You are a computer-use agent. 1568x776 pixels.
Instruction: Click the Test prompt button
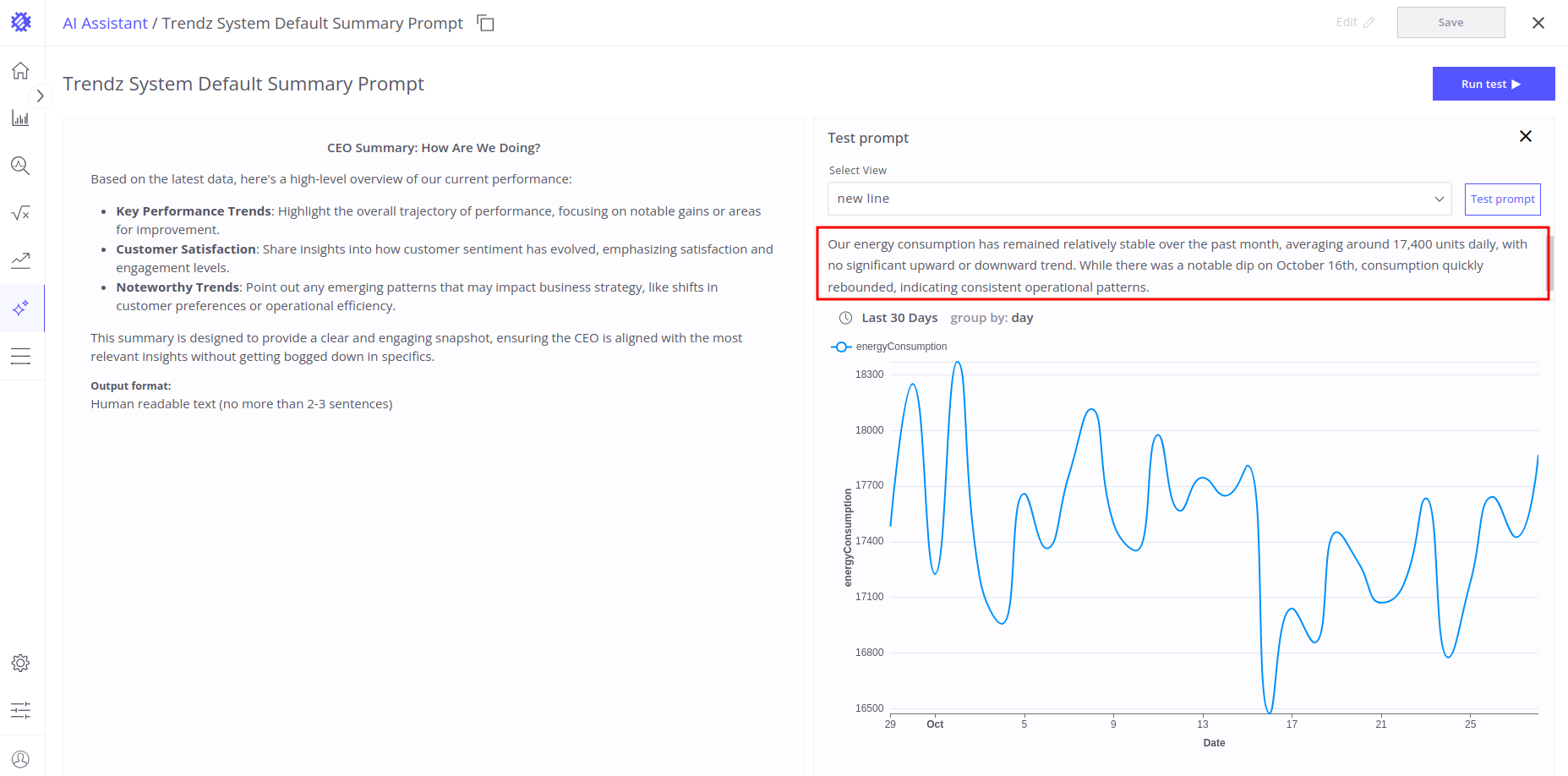(1502, 199)
